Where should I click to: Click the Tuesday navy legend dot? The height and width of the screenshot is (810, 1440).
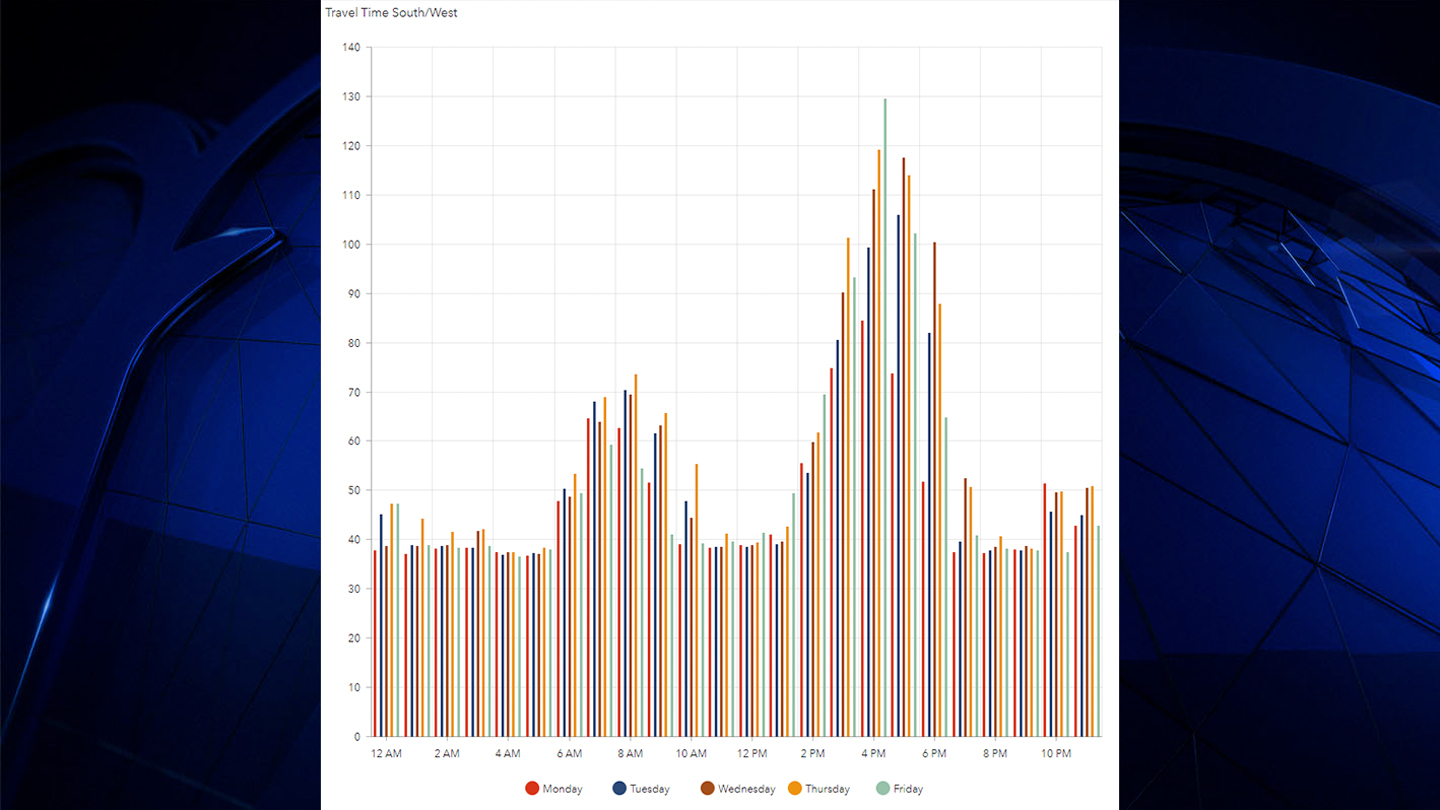[619, 789]
